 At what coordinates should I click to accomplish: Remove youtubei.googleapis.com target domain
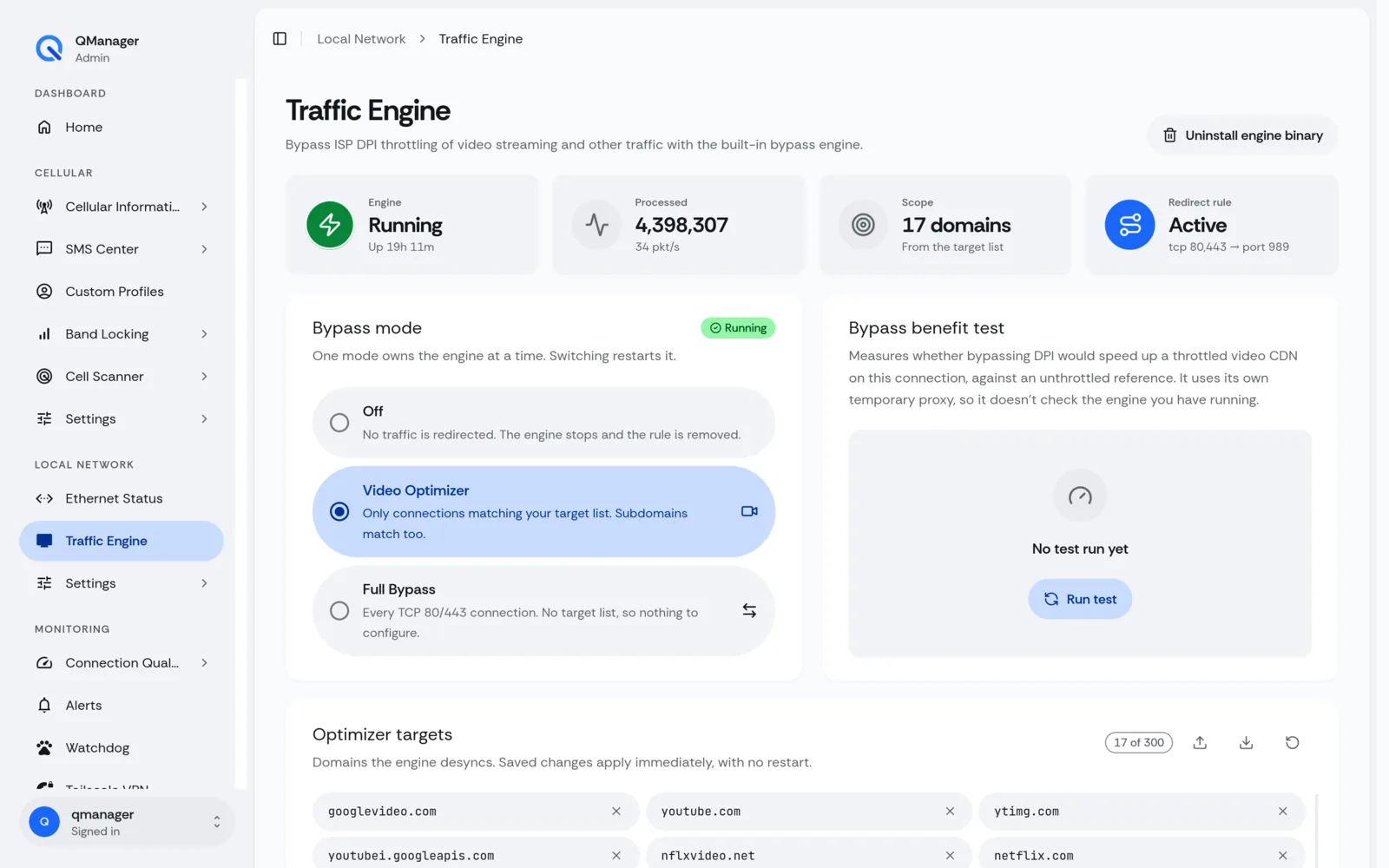point(616,856)
